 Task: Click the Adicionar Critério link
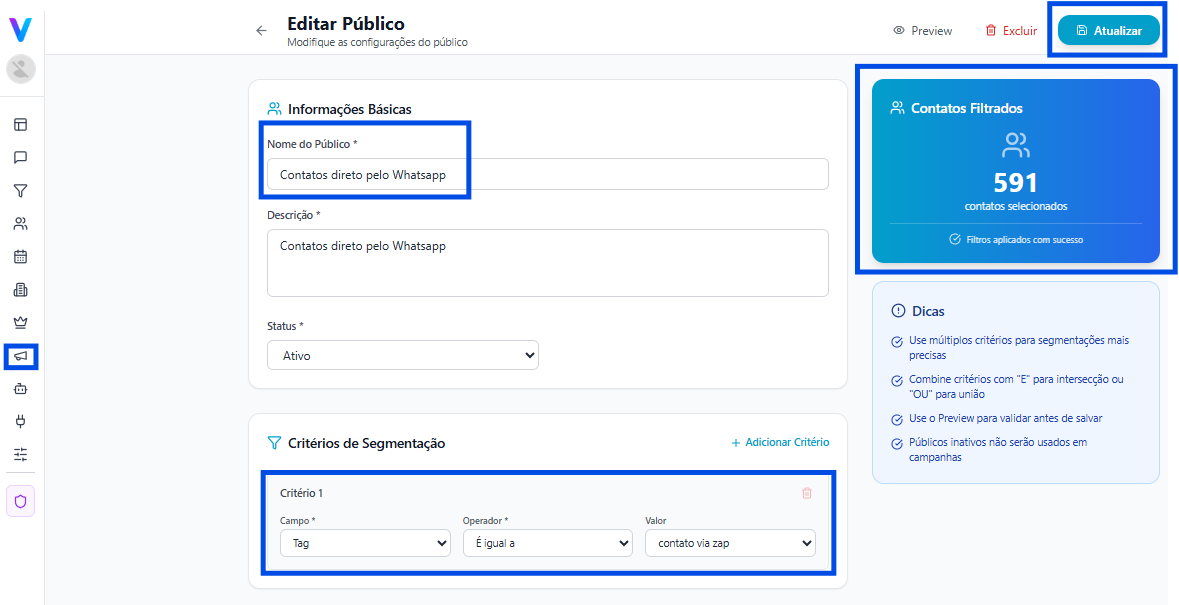tap(780, 442)
